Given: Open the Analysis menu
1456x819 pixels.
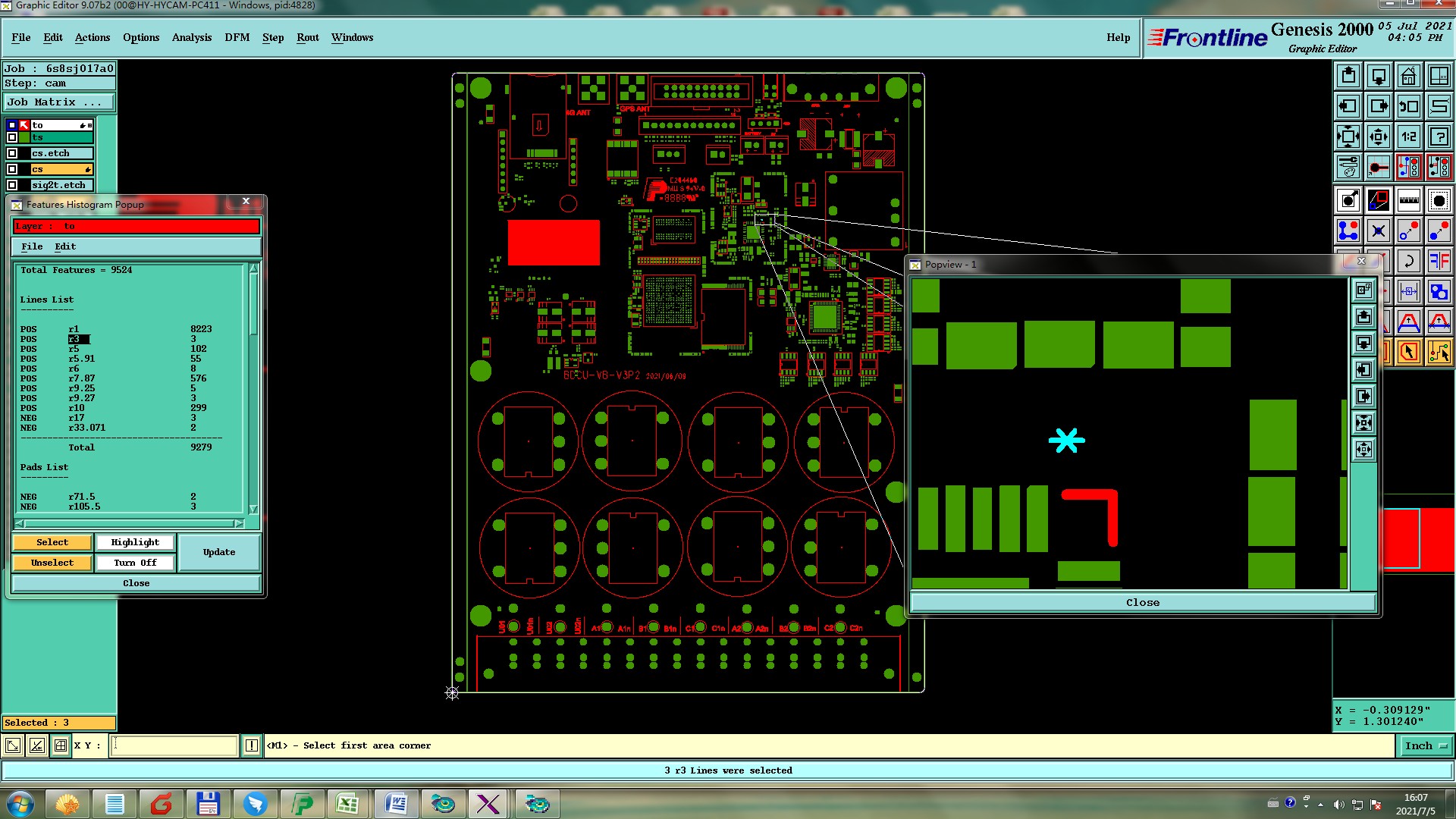Looking at the screenshot, I should 191,37.
